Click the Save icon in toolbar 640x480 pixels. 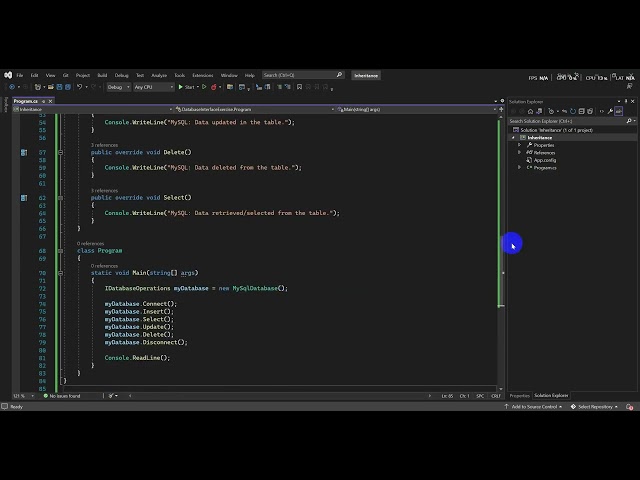tap(59, 87)
